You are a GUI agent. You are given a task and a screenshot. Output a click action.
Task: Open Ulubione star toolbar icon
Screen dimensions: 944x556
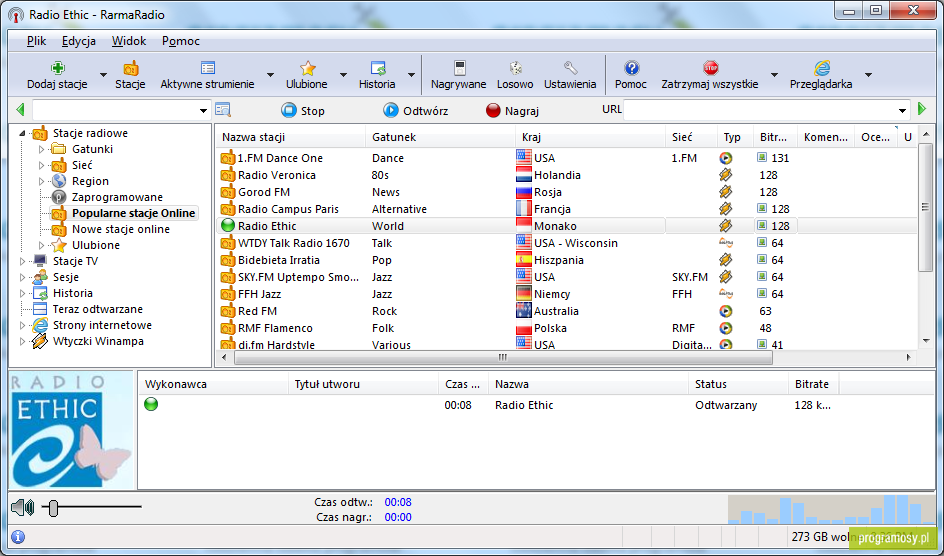tap(308, 67)
